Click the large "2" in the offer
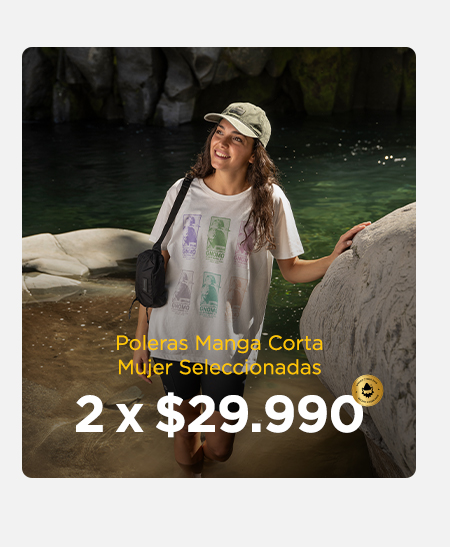450x547 pixels. pyautogui.click(x=89, y=414)
